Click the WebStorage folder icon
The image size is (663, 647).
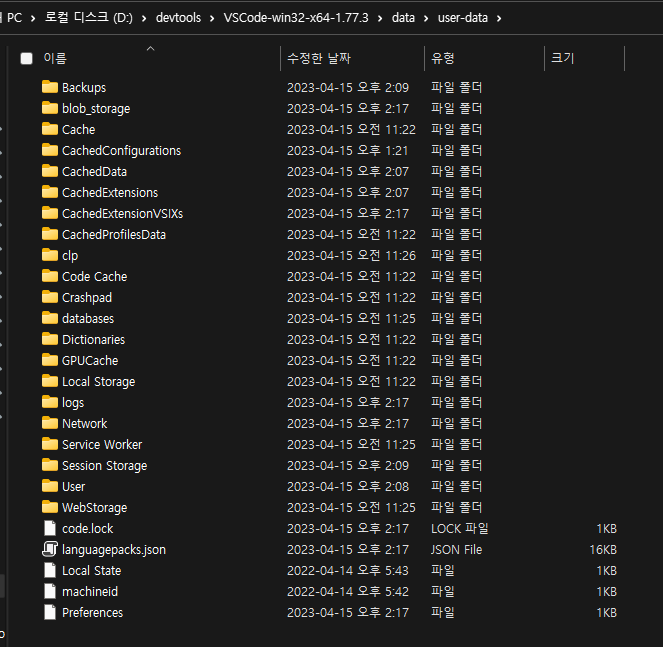coord(50,507)
